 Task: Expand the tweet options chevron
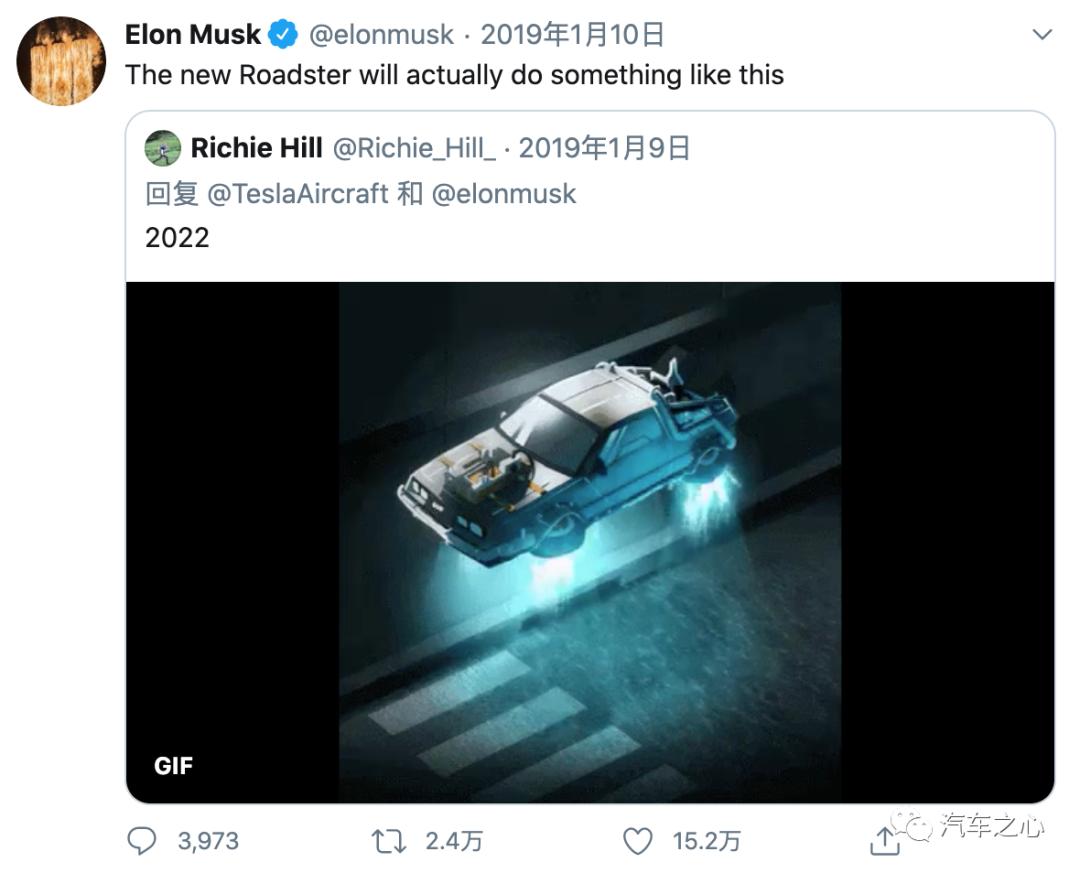click(1042, 35)
